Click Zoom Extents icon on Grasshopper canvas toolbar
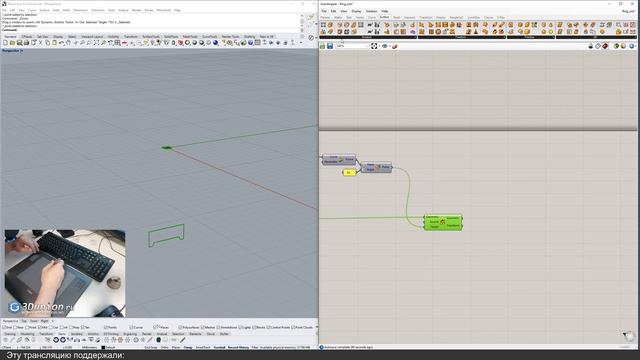This screenshot has height=360, width=640. [x=374, y=46]
